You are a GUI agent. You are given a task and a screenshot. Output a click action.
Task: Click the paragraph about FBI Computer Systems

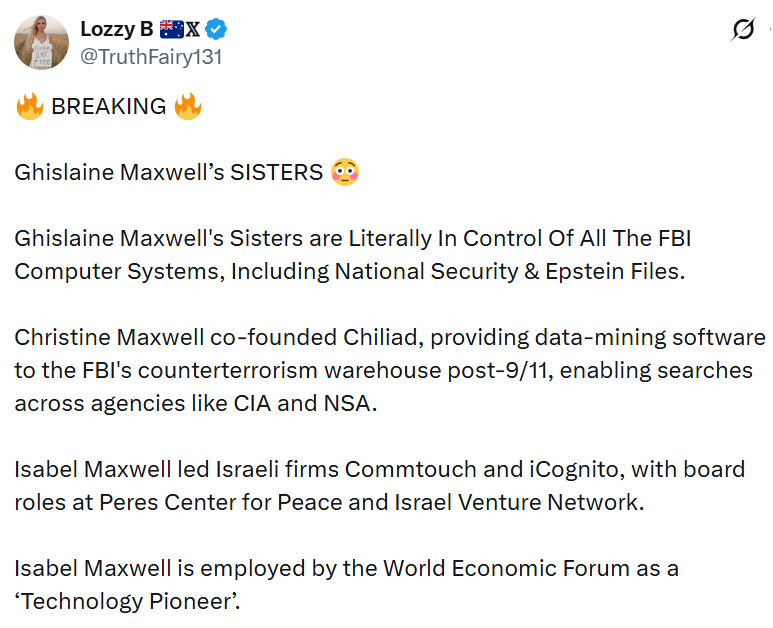pyautogui.click(x=352, y=255)
